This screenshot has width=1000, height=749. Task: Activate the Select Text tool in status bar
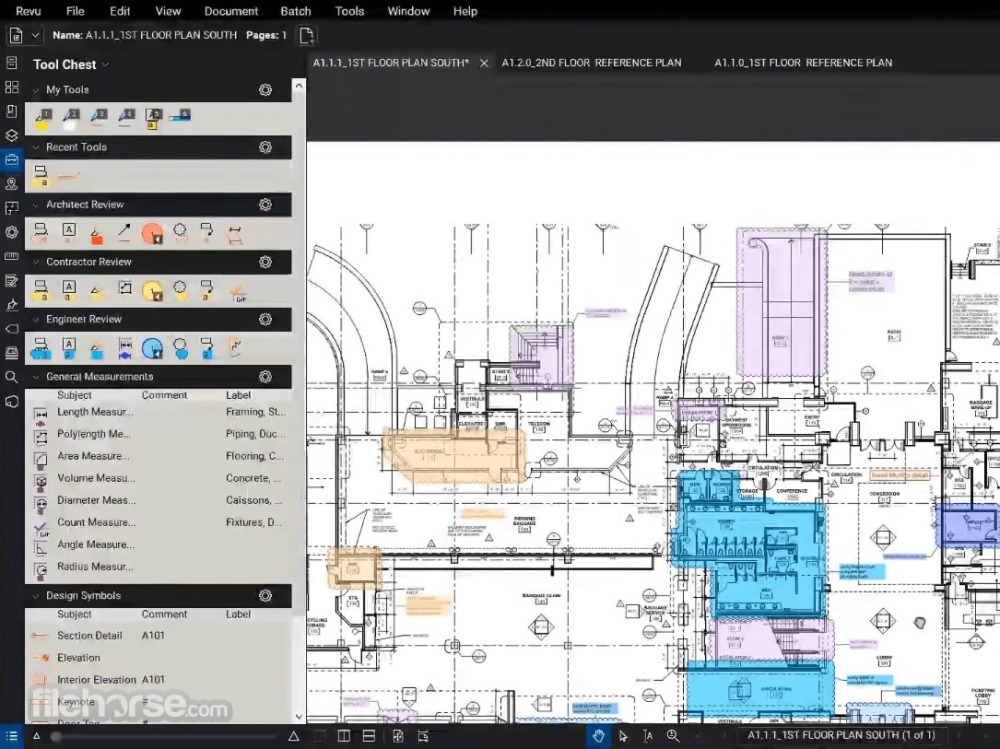[648, 736]
